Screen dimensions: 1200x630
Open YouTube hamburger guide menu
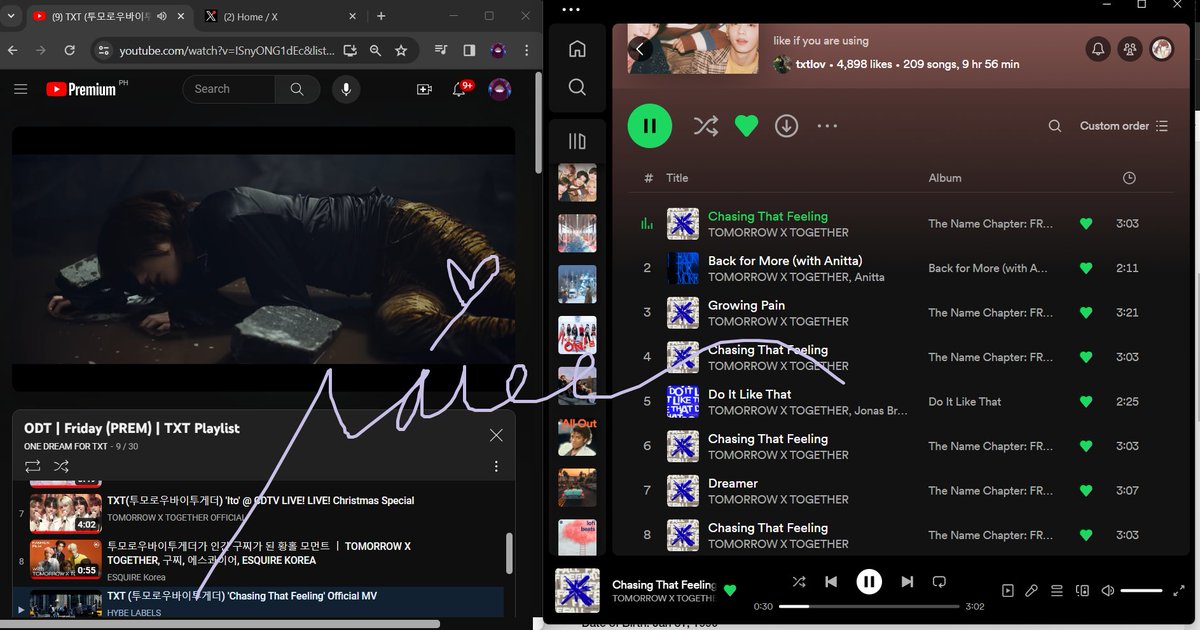point(20,89)
